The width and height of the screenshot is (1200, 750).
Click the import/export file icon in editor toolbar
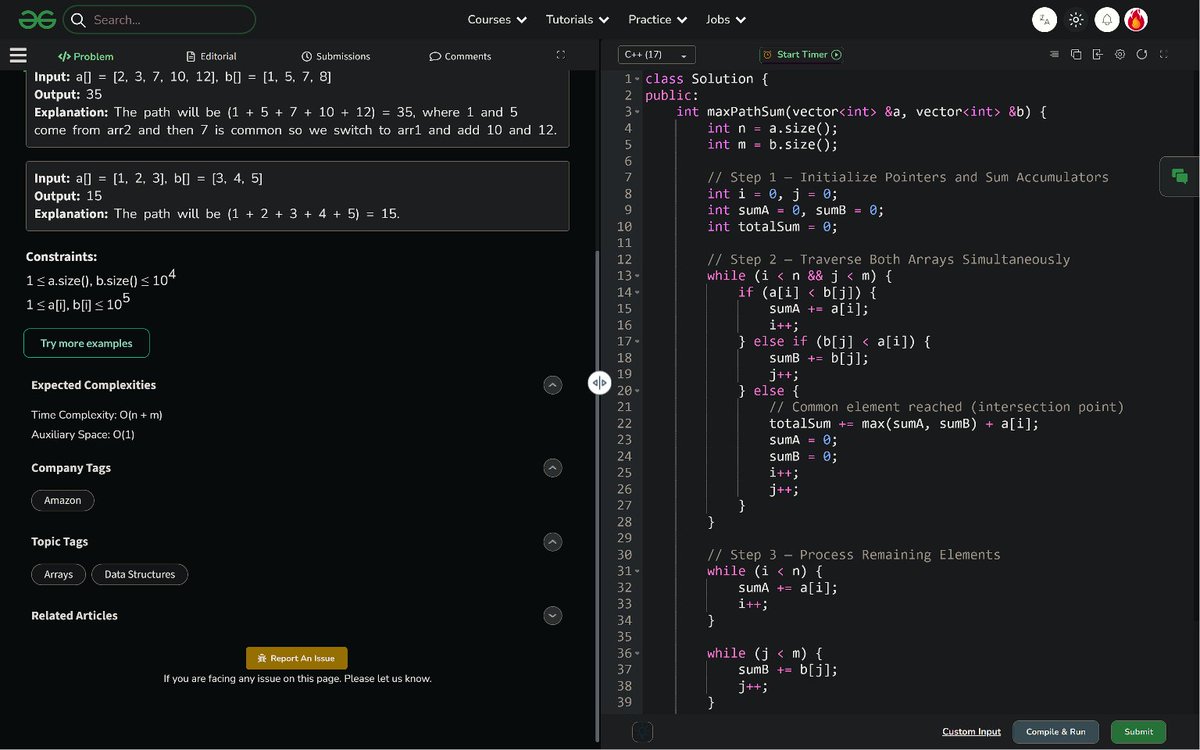pyautogui.click(x=1097, y=55)
